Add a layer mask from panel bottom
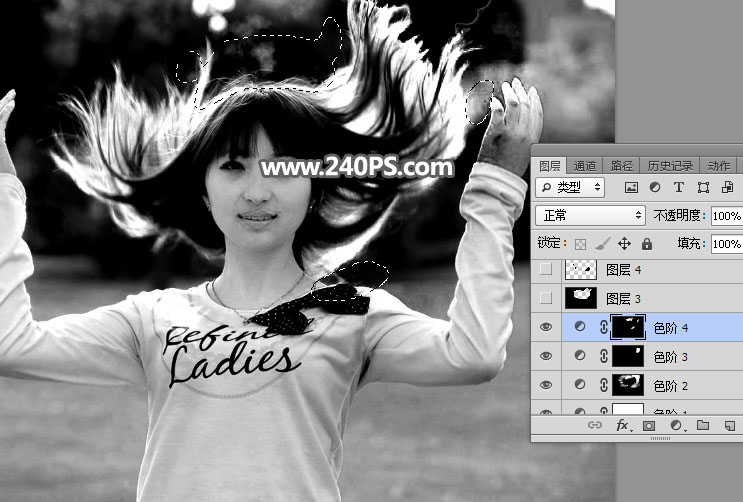Image resolution: width=743 pixels, height=502 pixels. 649,425
